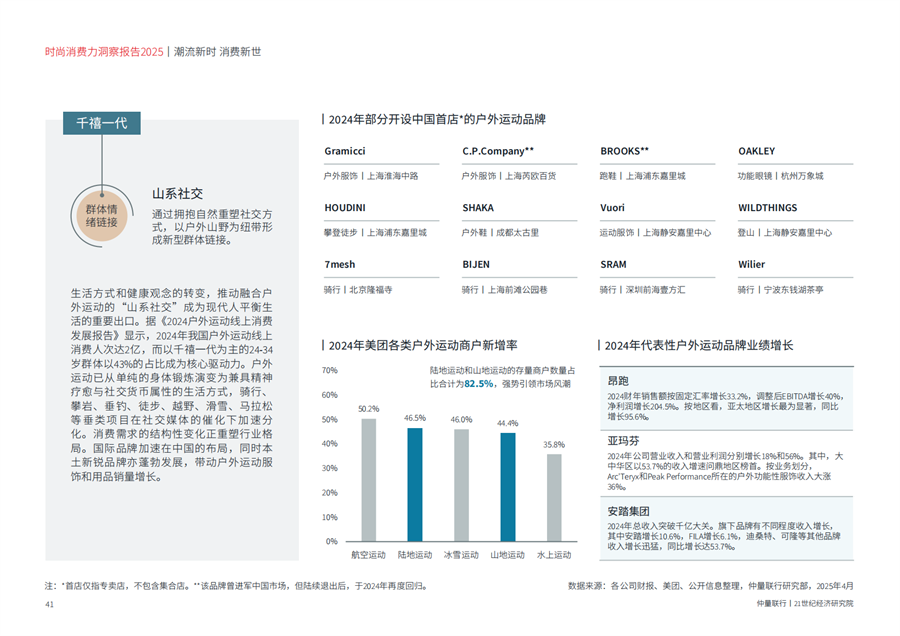
Task: Select the "安踏集团" company heading
Action: pyautogui.click(x=629, y=511)
